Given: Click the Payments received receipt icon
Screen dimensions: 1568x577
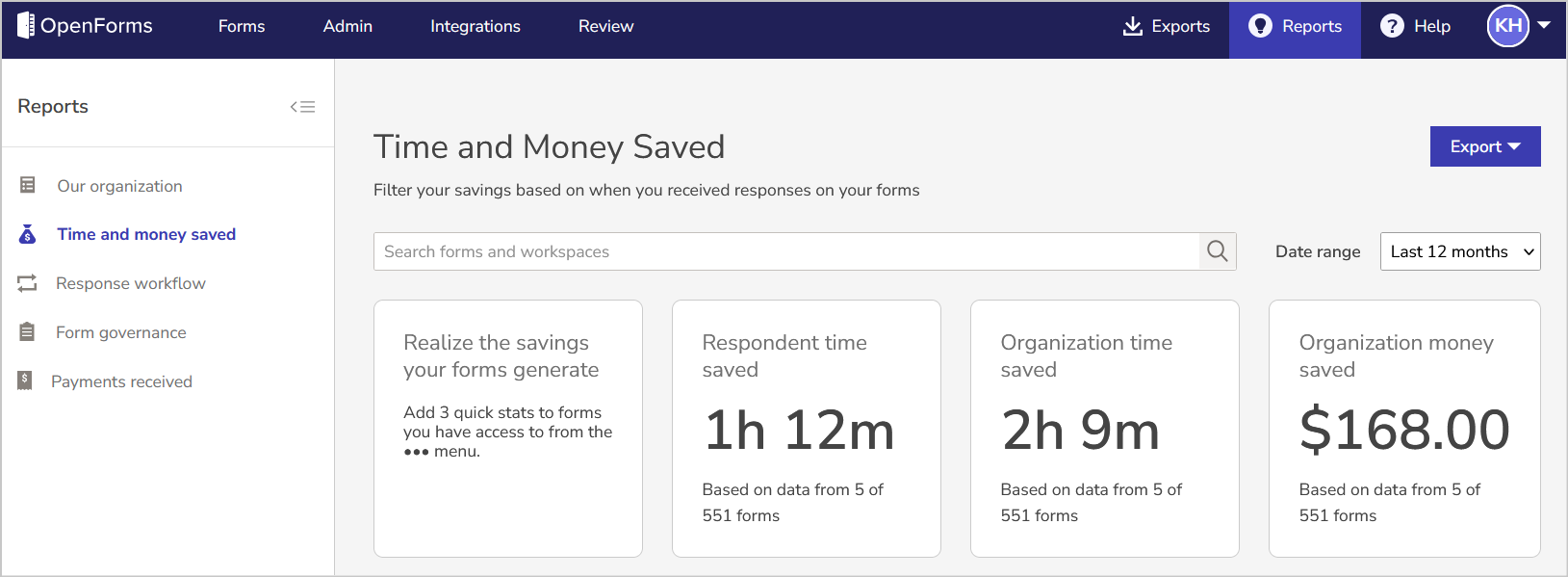Looking at the screenshot, I should point(25,380).
